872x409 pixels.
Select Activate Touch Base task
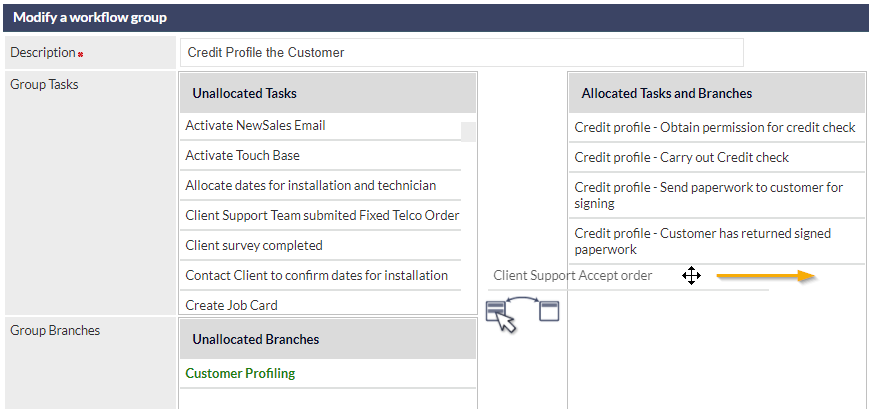pyautogui.click(x=320, y=155)
